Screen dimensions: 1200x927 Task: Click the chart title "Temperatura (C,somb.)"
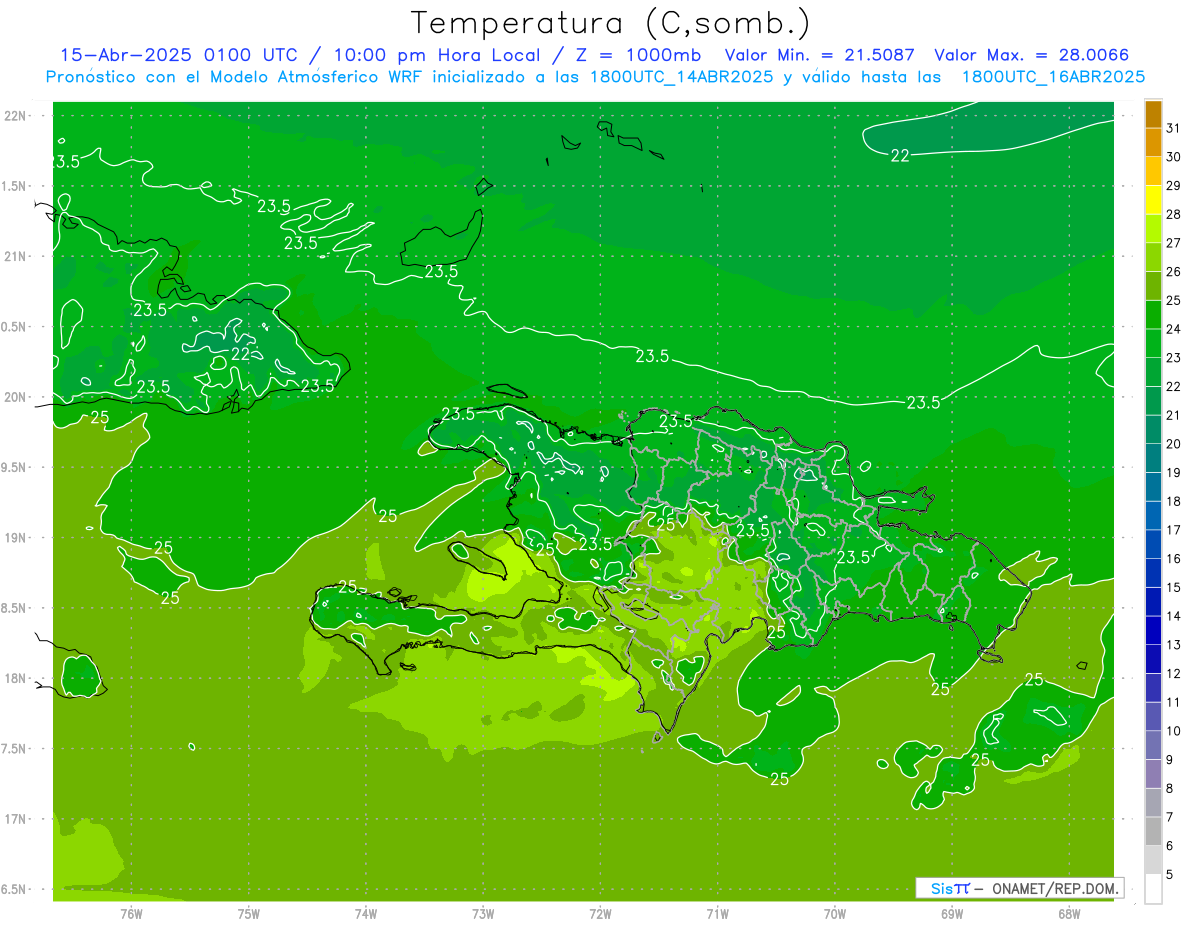(x=611, y=23)
